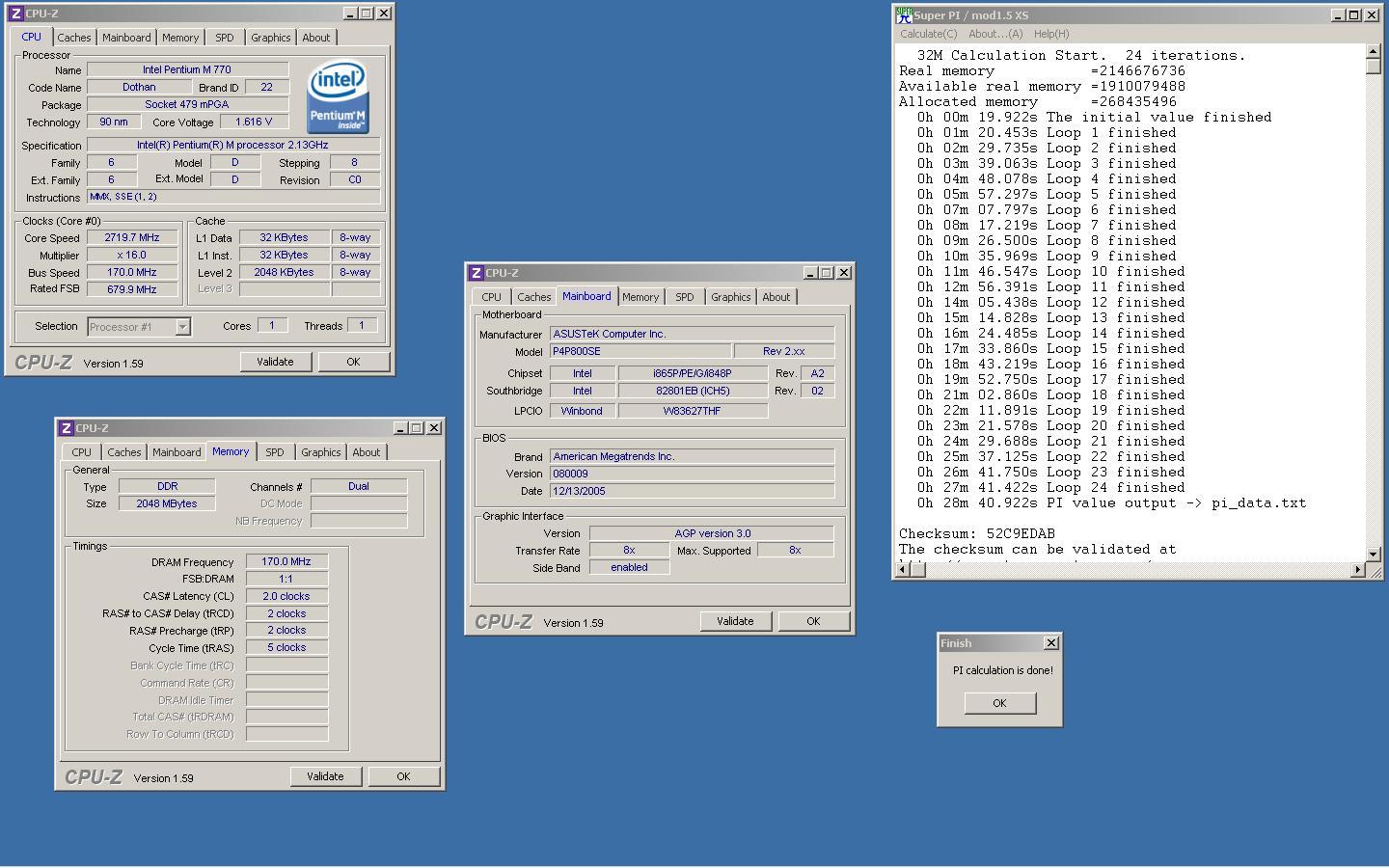
Task: Click Validate in the Mainboard window
Action: click(735, 621)
